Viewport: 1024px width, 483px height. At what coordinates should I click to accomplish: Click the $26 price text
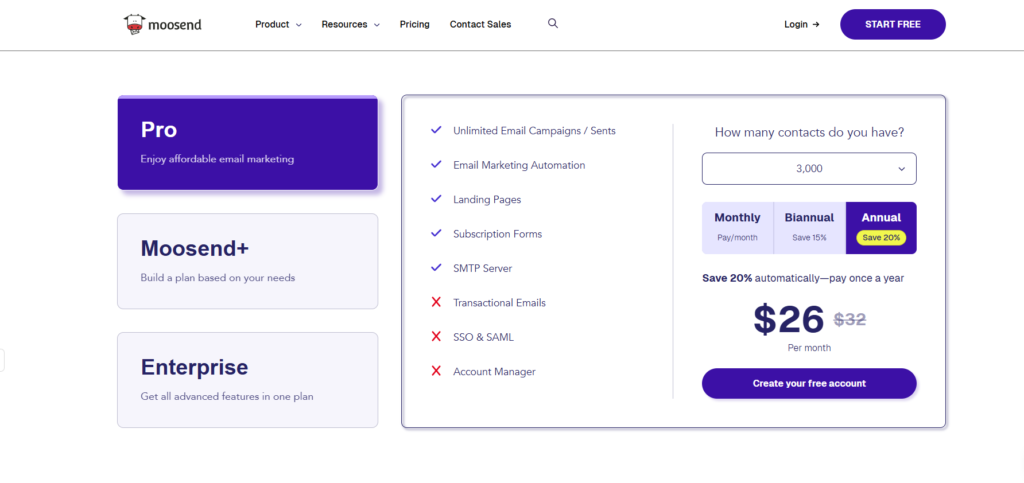[x=789, y=319]
